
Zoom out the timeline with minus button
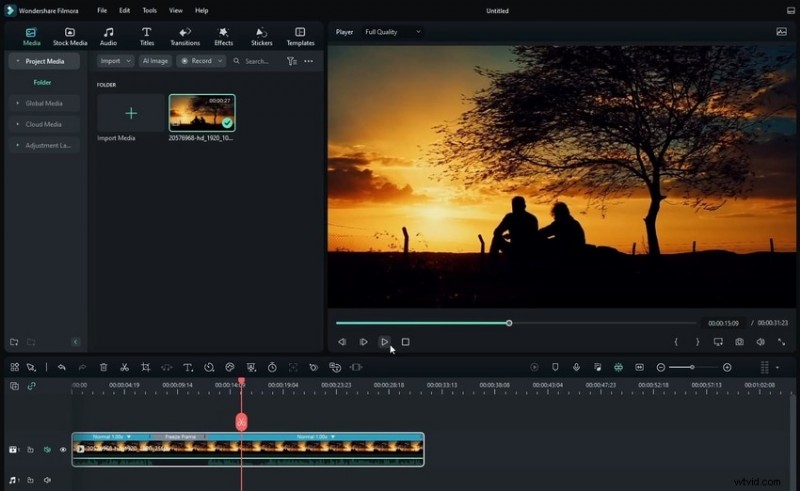(661, 367)
